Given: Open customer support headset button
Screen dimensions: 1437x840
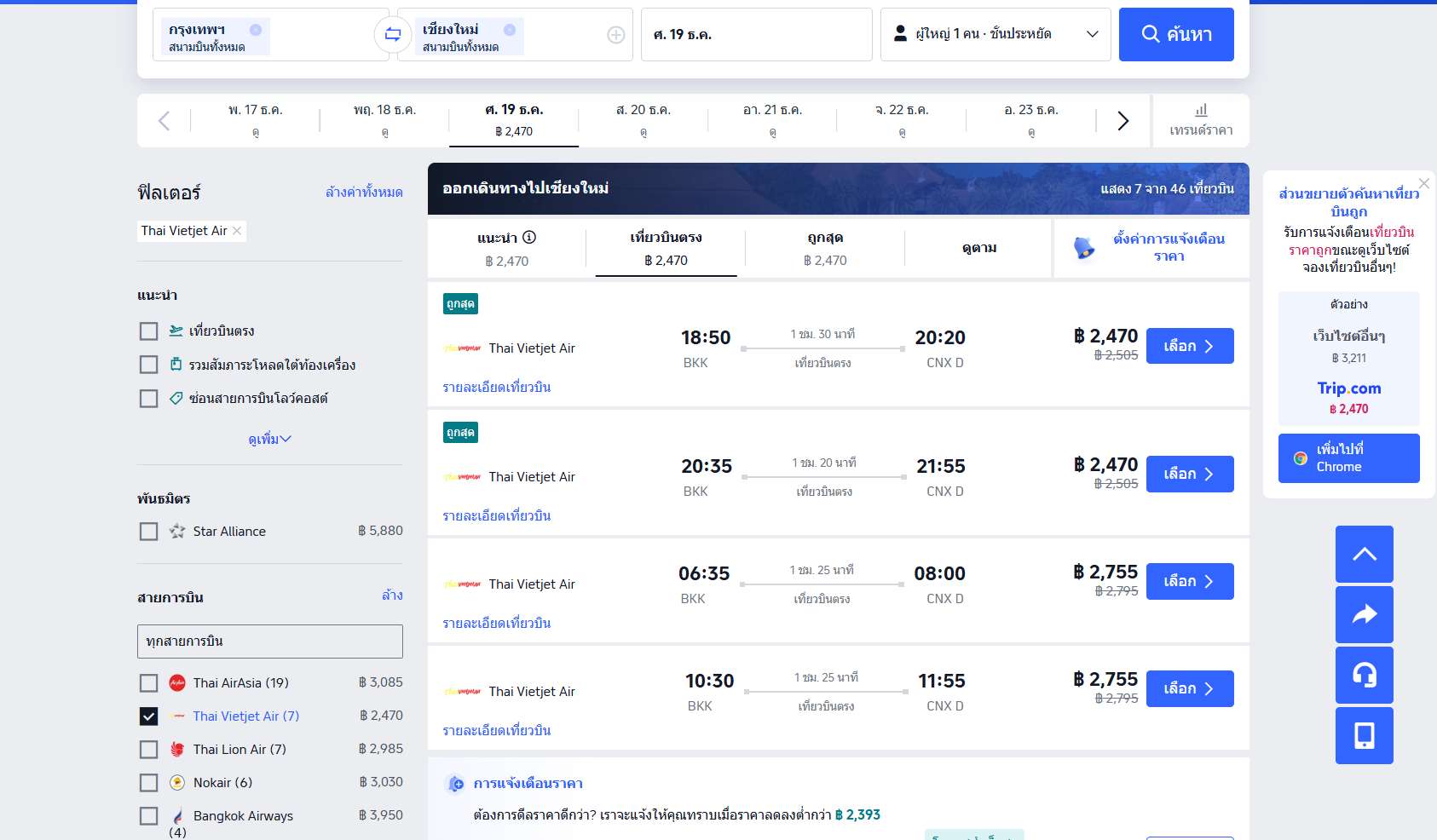Looking at the screenshot, I should [x=1364, y=675].
